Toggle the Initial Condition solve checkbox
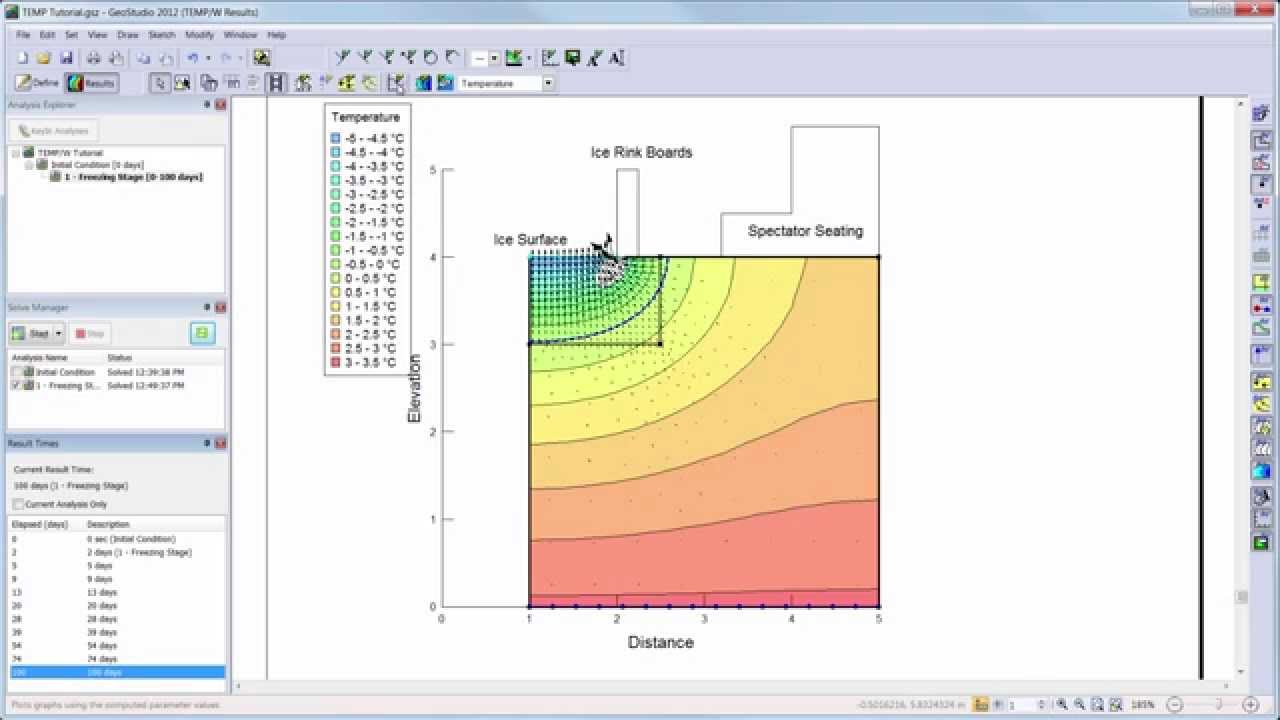Screen dimensions: 1280x720 click(16, 372)
